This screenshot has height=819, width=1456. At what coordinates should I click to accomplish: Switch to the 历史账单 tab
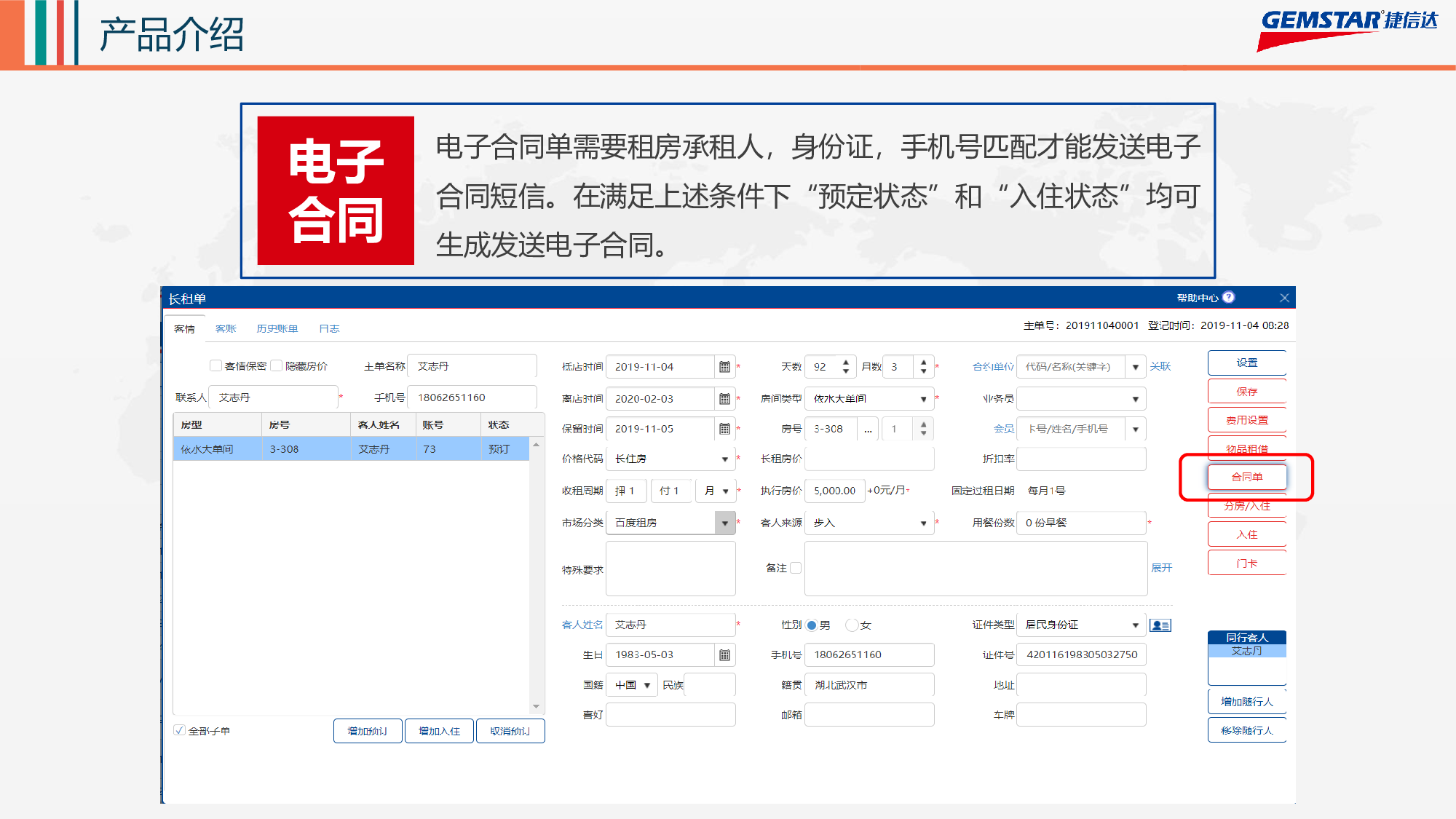277,329
